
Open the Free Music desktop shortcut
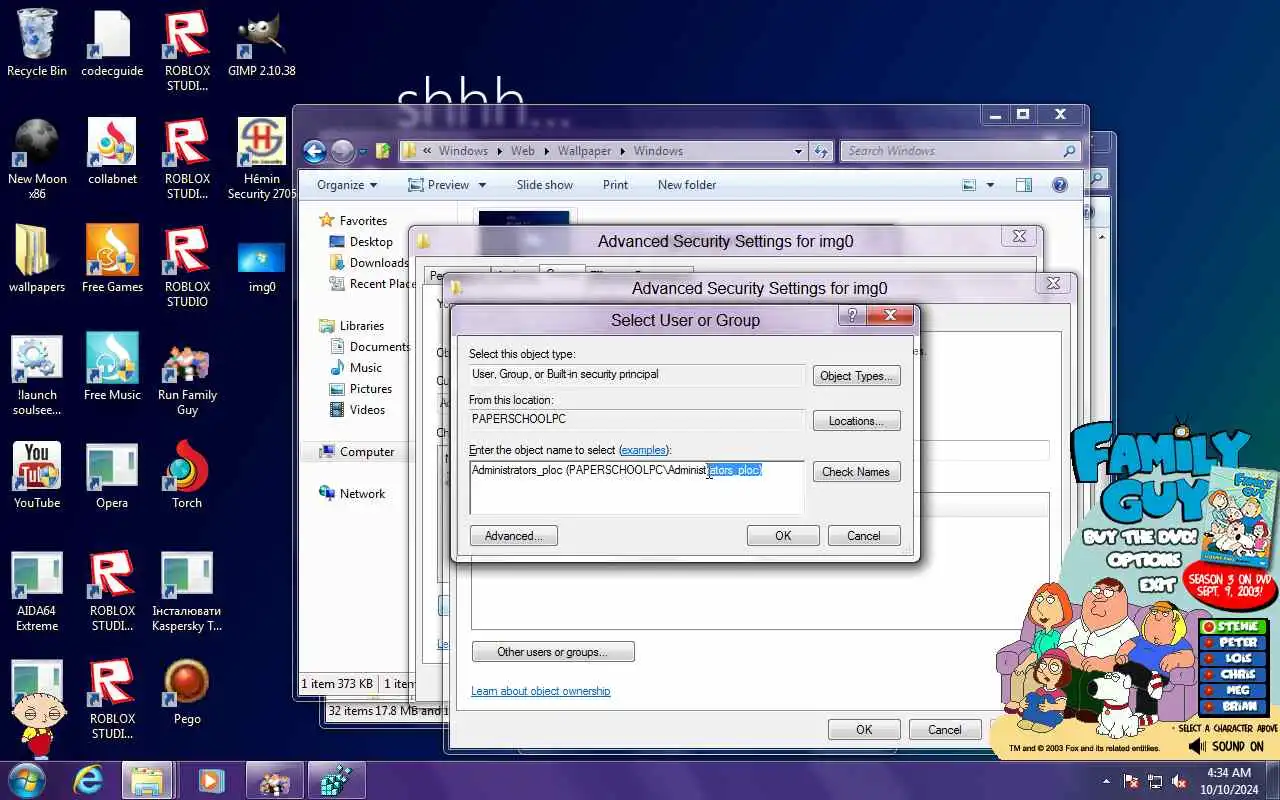coord(112,368)
